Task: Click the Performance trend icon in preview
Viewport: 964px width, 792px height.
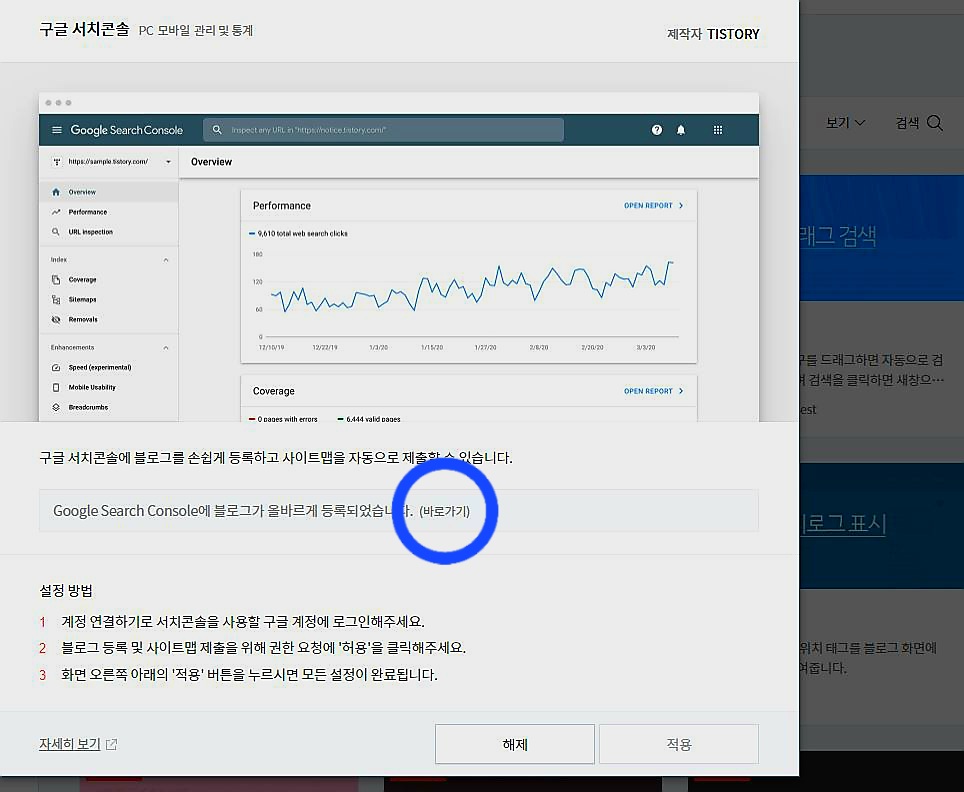Action: click(x=56, y=212)
